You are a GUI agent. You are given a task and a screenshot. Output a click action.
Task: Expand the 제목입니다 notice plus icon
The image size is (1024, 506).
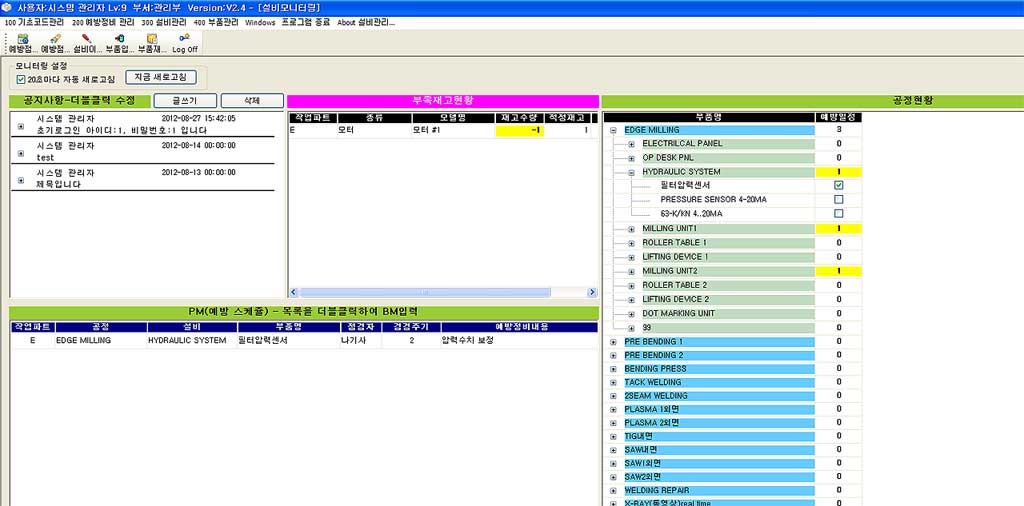click(21, 179)
